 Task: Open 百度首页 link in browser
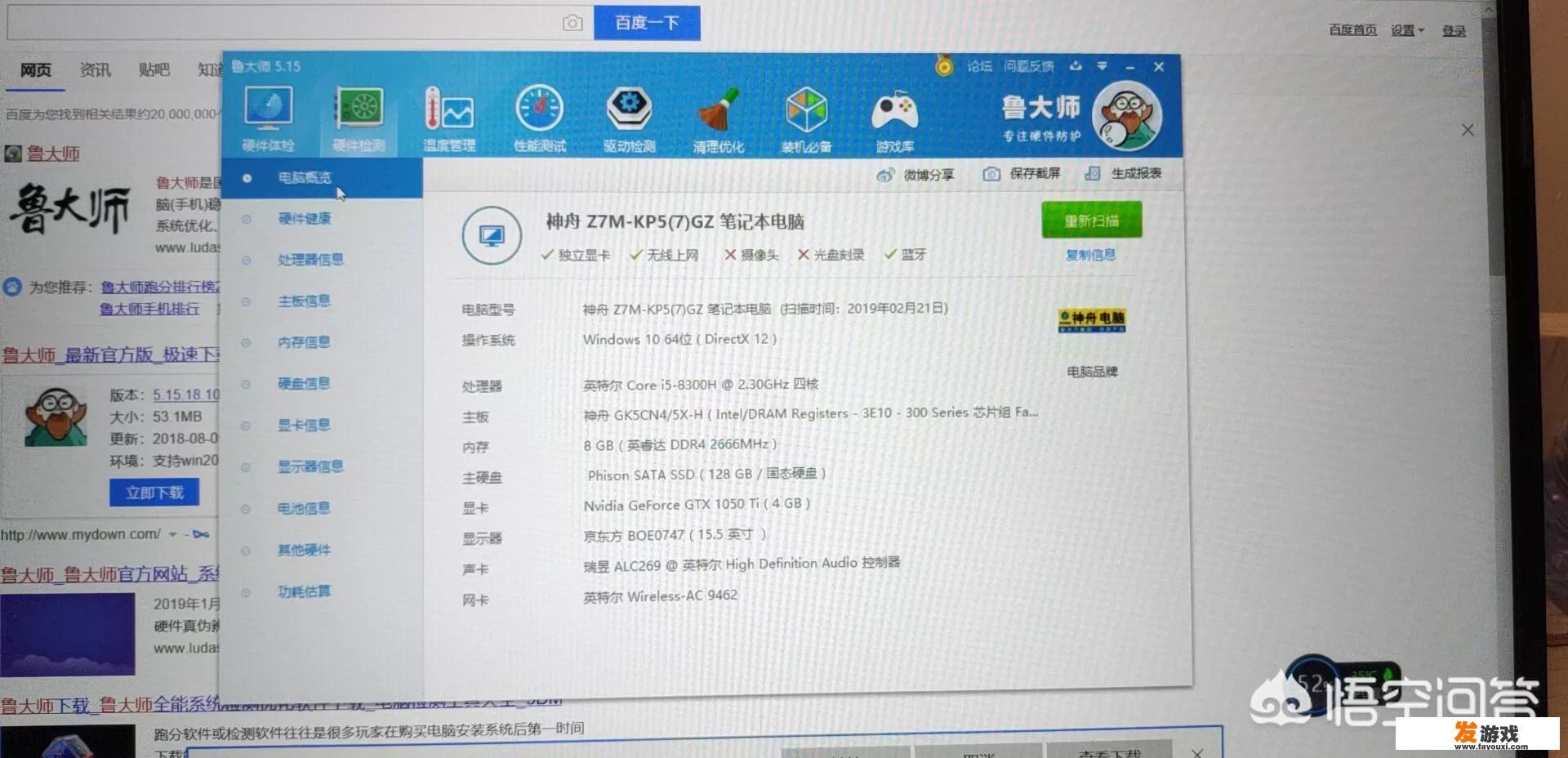click(1352, 30)
